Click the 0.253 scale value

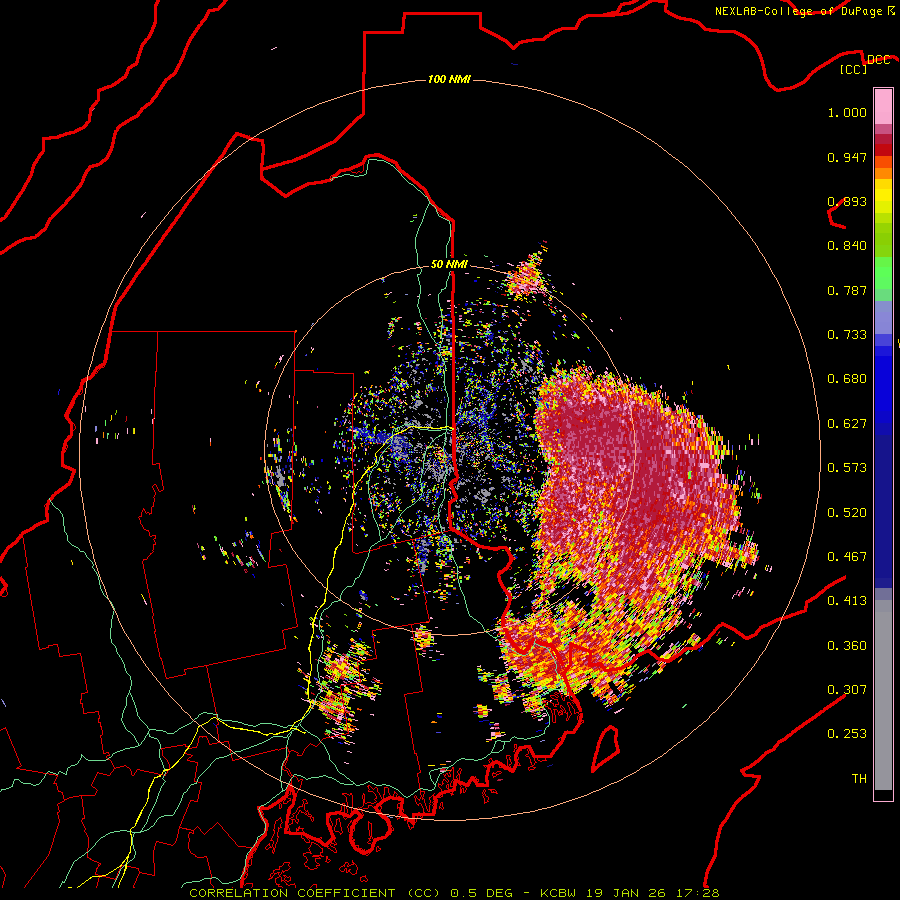[x=847, y=734]
